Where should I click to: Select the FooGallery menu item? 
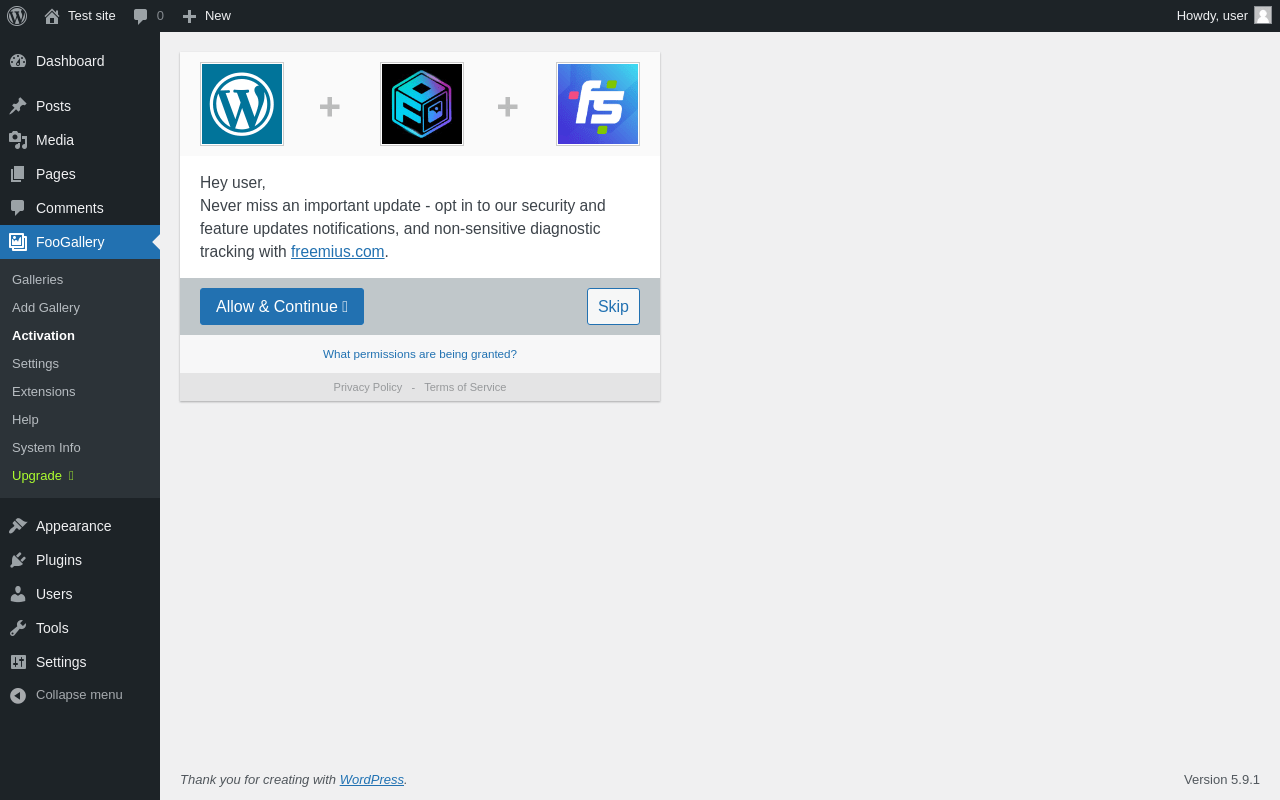point(80,242)
